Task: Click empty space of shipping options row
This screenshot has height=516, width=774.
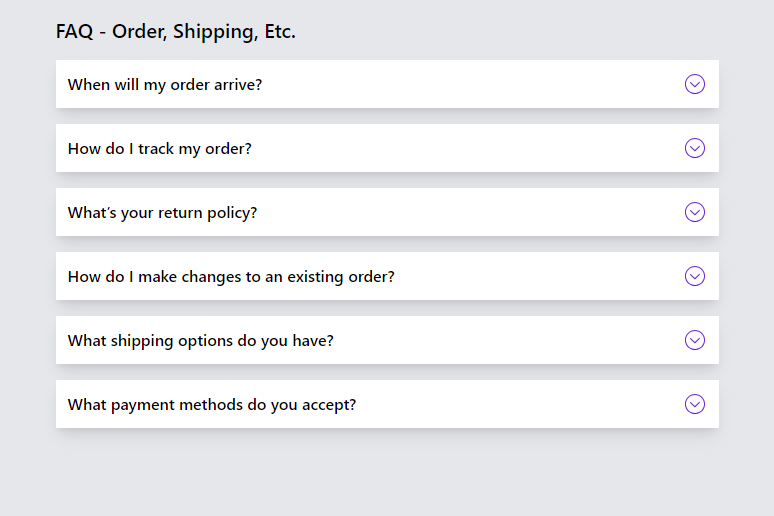Action: click(x=503, y=340)
